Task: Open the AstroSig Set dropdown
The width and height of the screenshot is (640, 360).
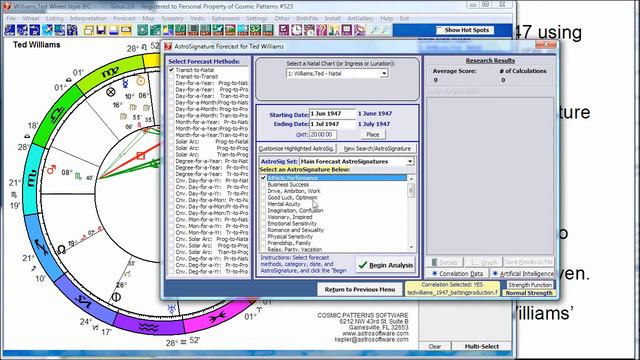Action: pos(410,162)
